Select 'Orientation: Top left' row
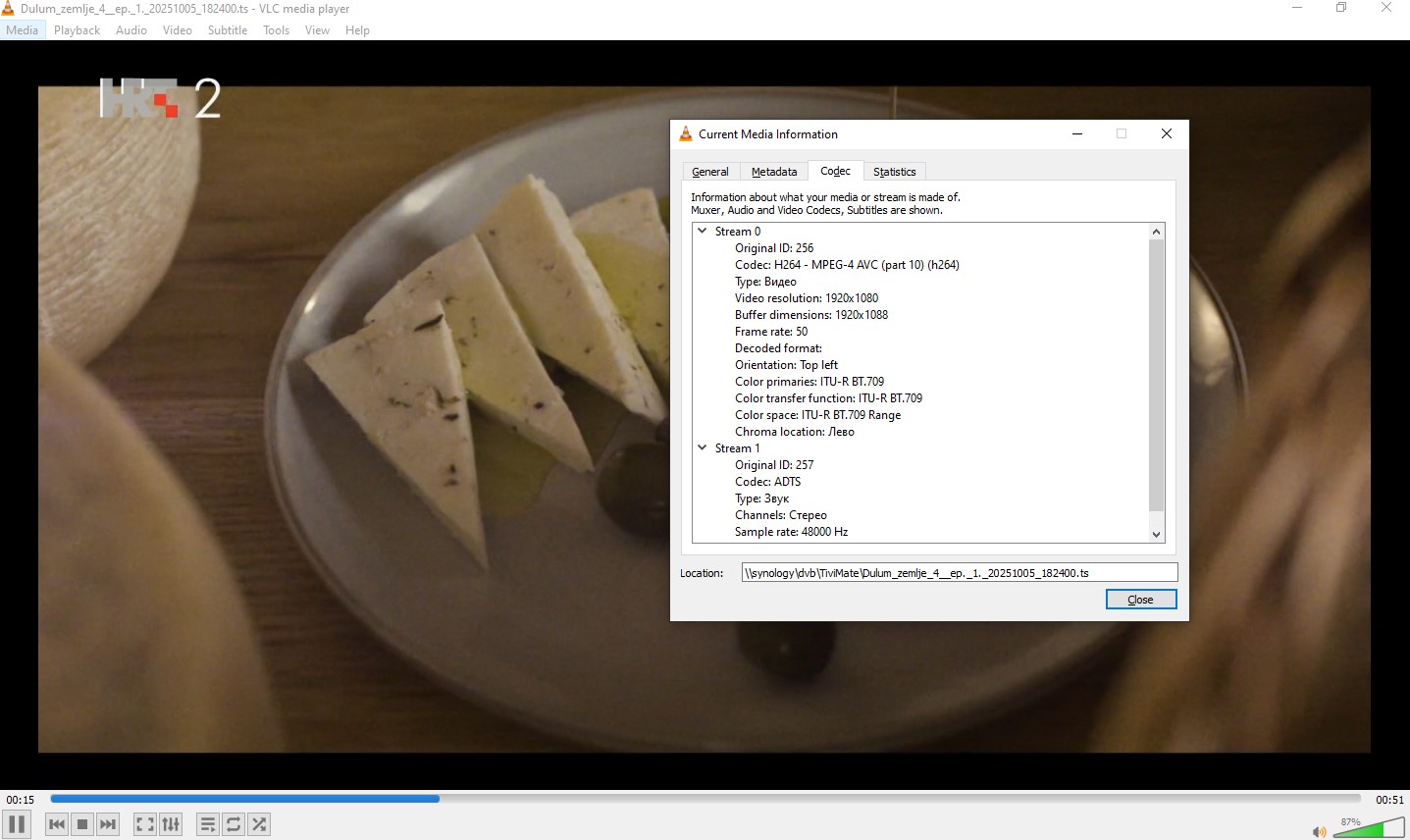The width and height of the screenshot is (1410, 840). pos(786,365)
